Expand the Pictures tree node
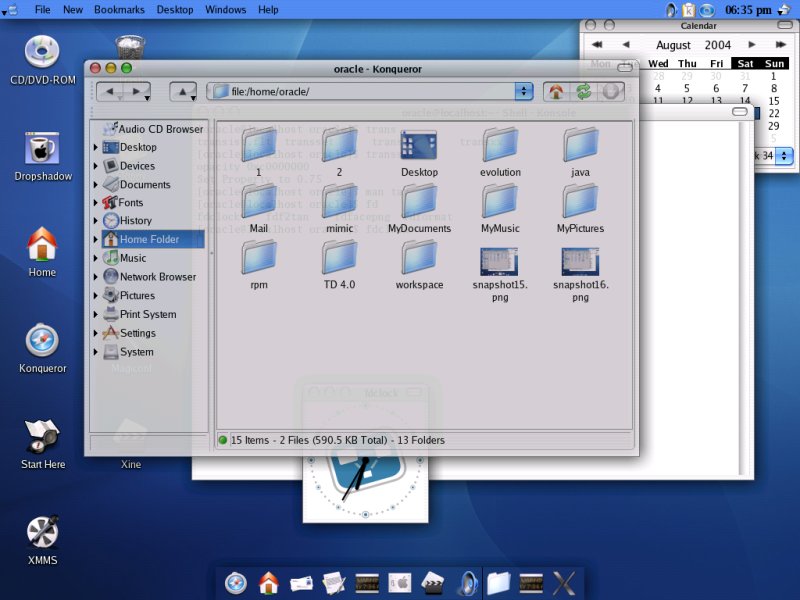 coord(95,296)
